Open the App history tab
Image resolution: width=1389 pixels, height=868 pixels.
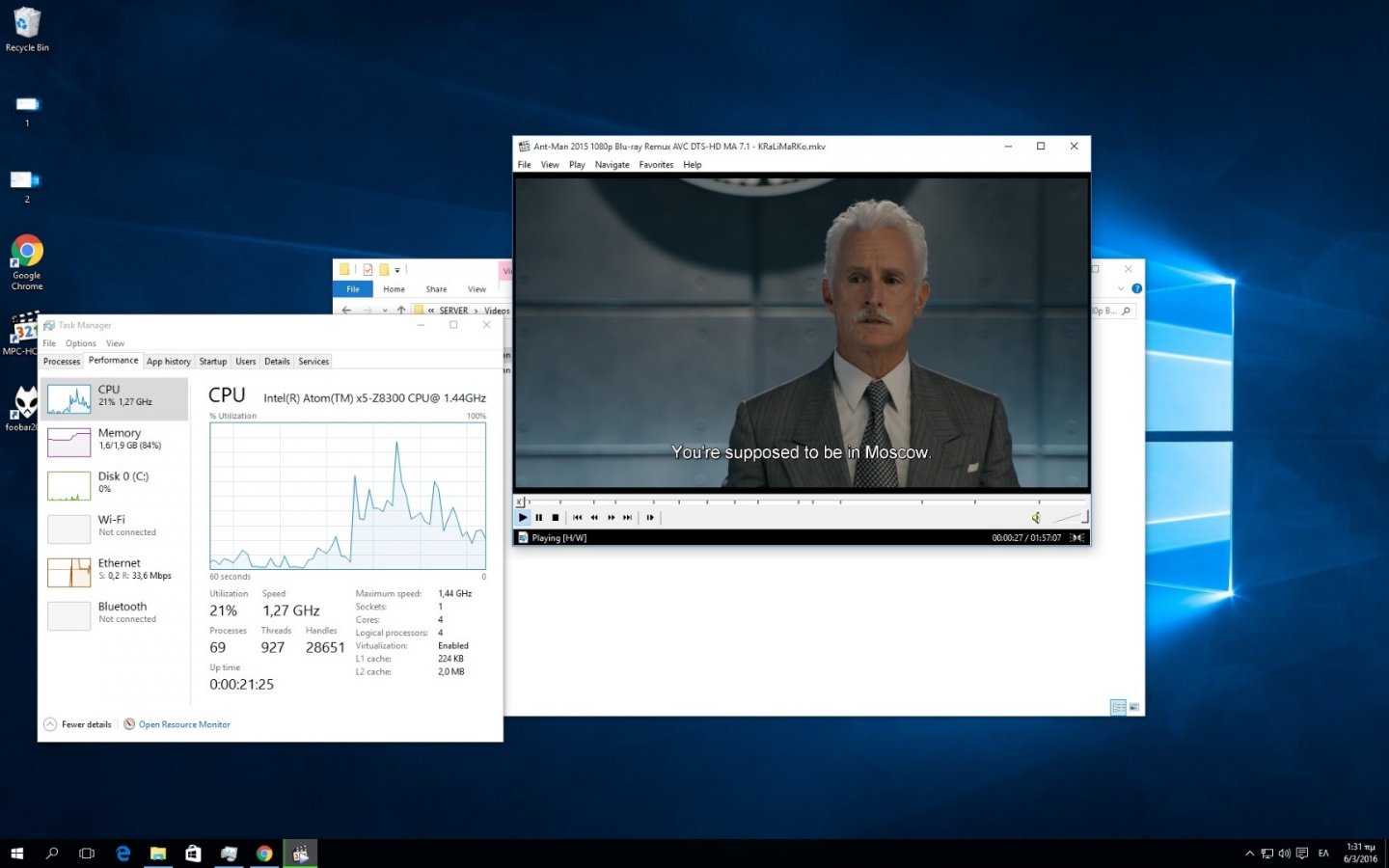tap(169, 362)
